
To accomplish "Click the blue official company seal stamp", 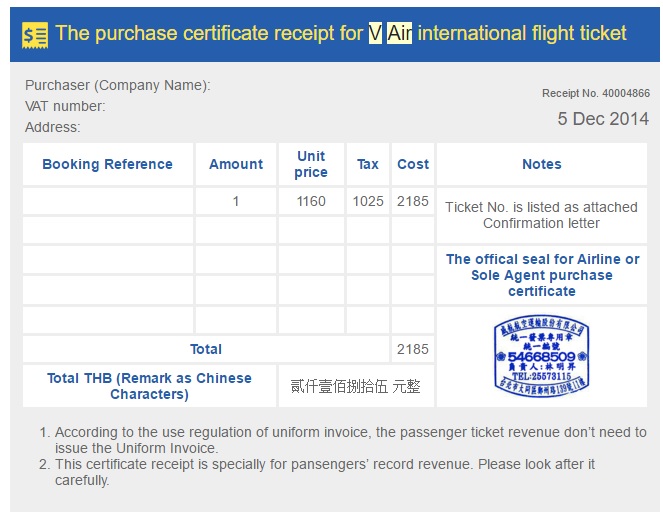I will (541, 356).
